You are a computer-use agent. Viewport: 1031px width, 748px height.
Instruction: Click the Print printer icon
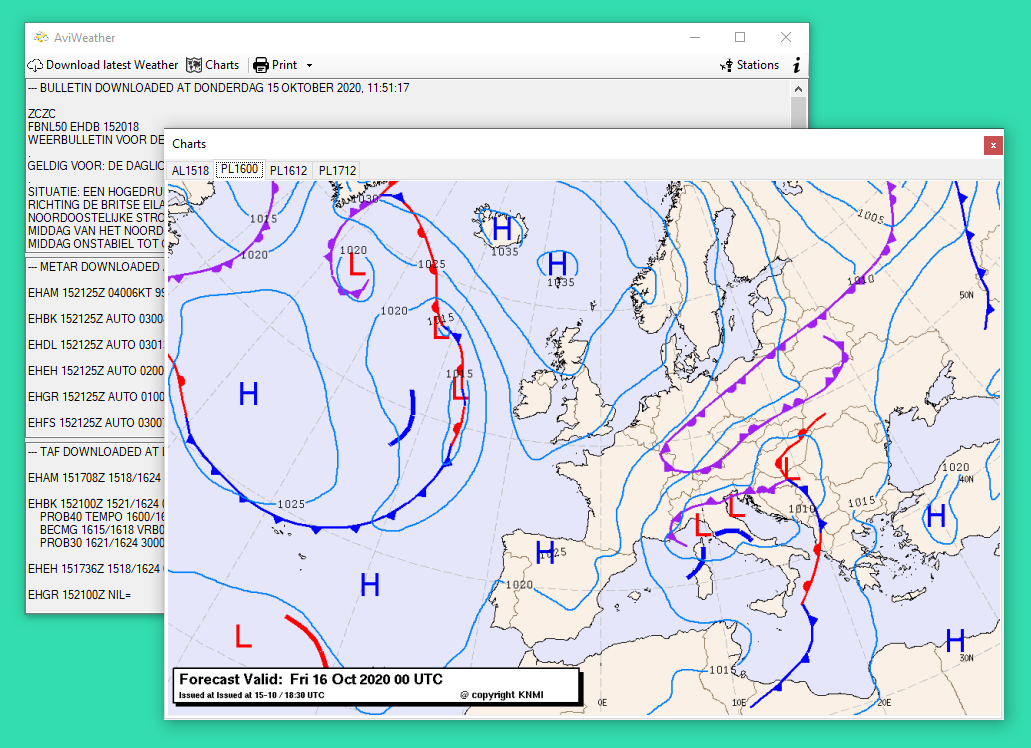[261, 65]
